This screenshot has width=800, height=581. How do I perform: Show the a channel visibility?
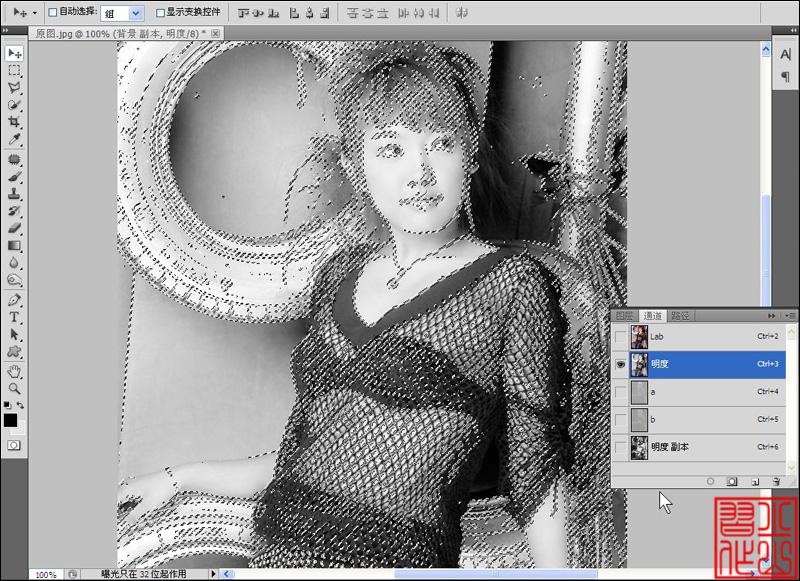click(620, 392)
